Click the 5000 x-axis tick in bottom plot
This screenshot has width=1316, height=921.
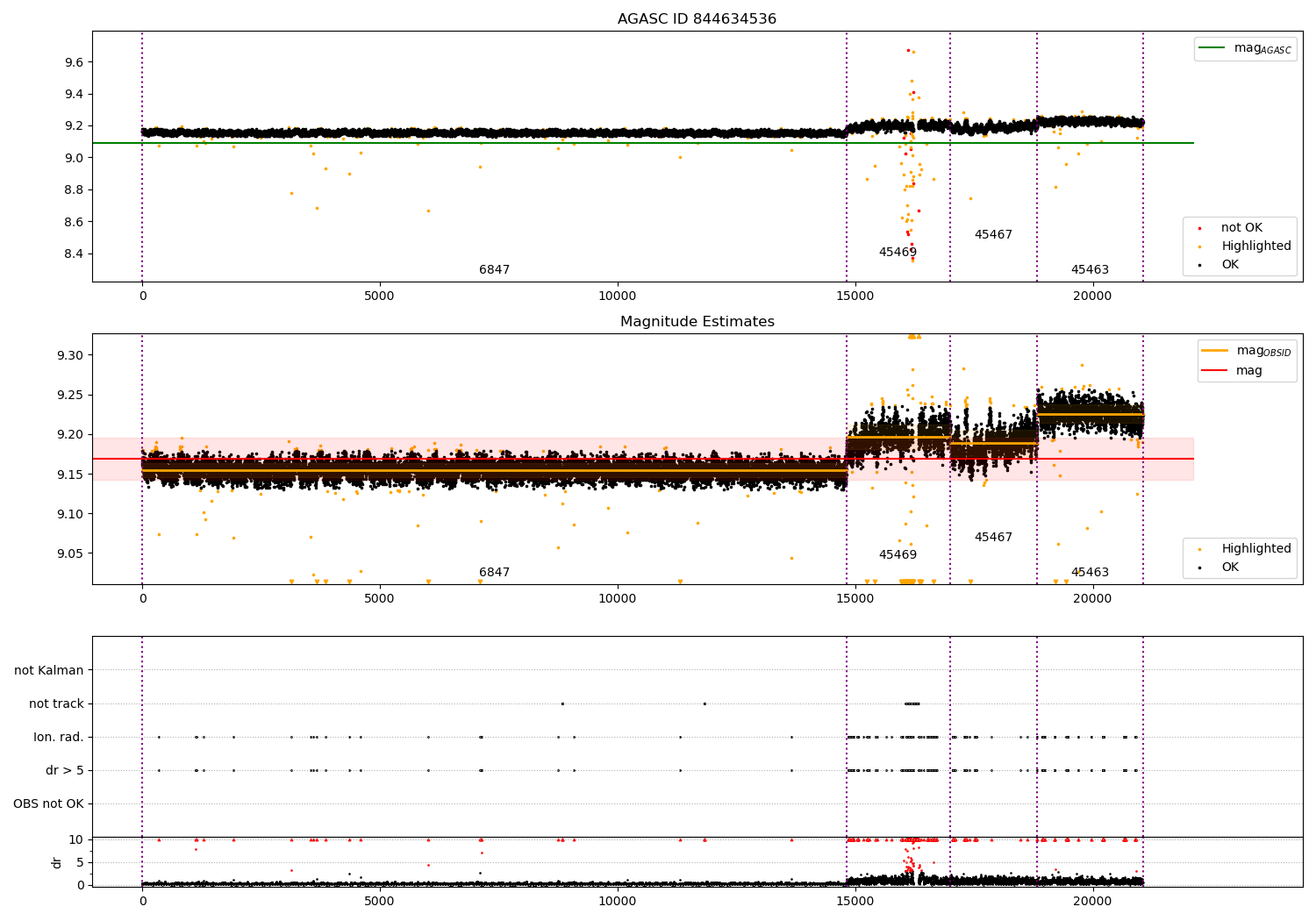(380, 902)
